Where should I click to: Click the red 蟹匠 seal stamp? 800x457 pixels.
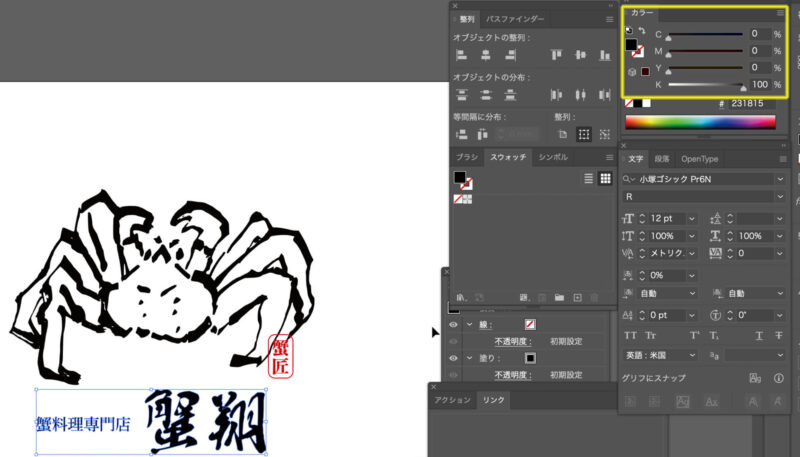point(280,357)
